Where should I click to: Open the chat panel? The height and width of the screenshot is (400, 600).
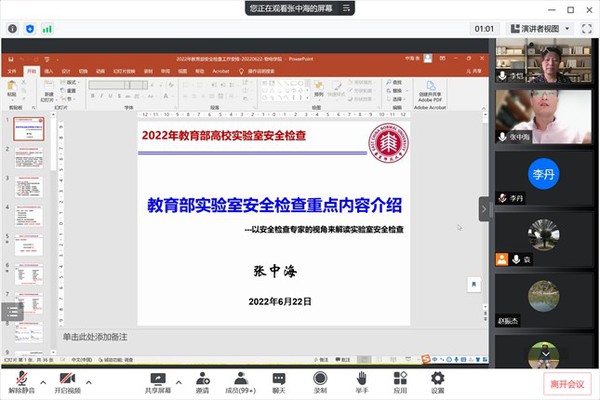281,380
